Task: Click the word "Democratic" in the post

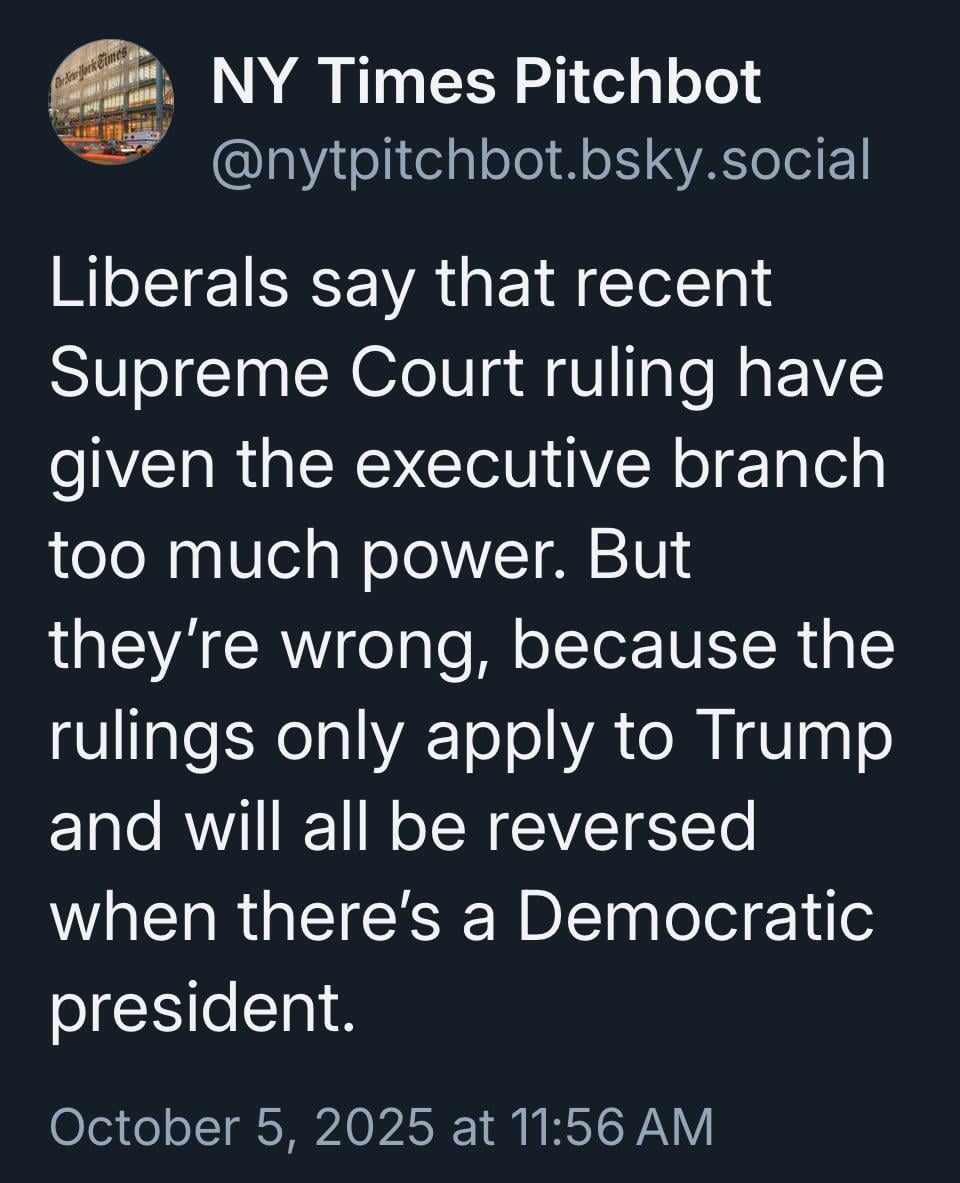Action: (x=696, y=918)
